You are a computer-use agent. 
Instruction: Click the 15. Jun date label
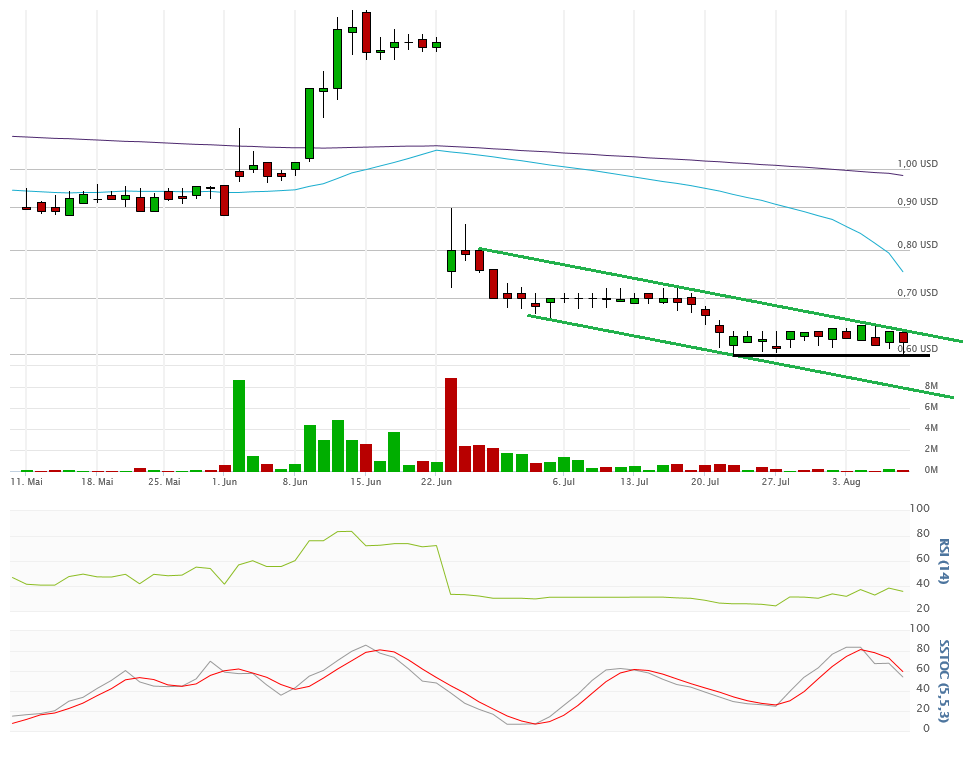click(x=366, y=482)
